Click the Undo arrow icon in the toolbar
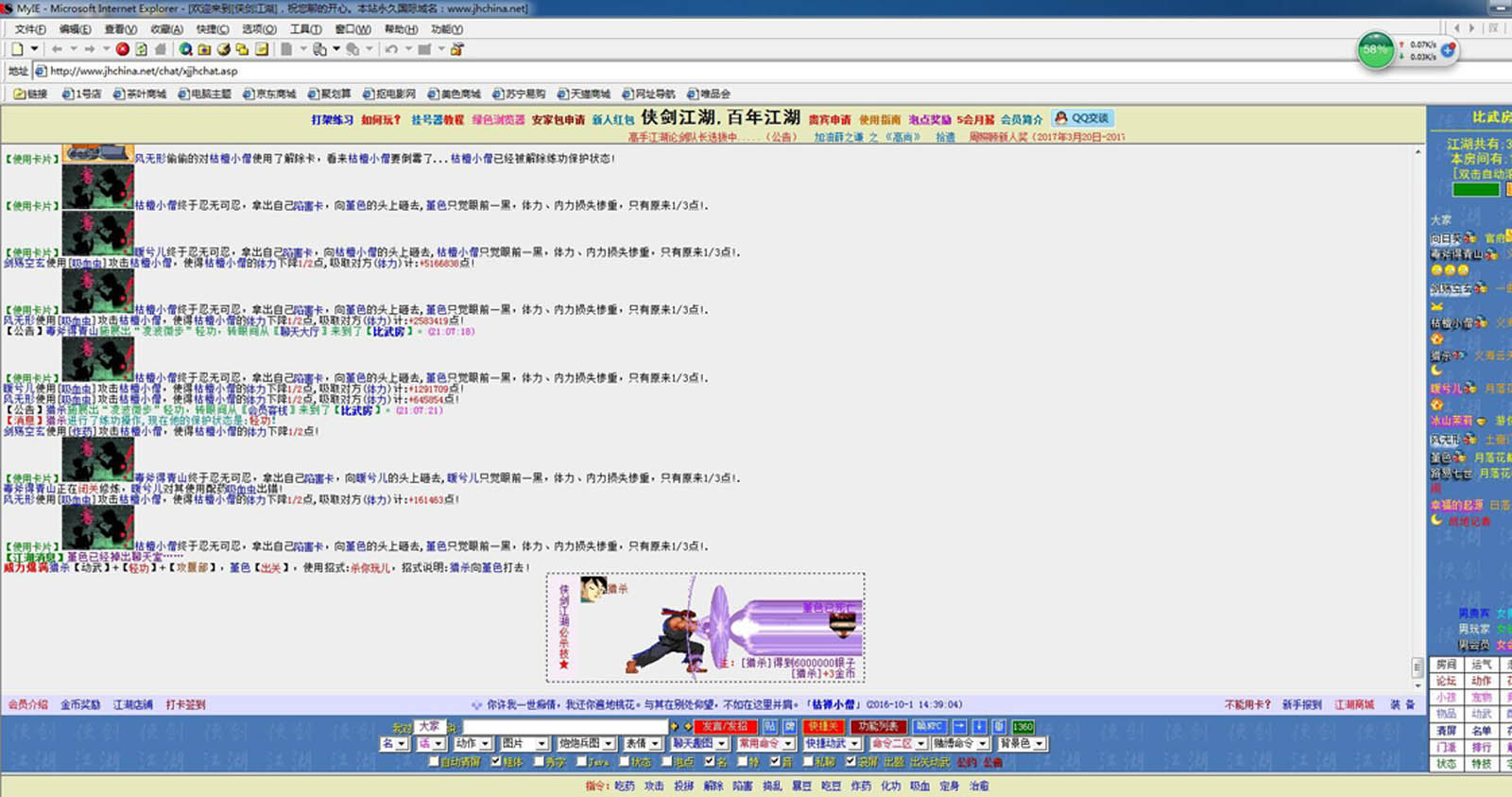 (x=392, y=49)
